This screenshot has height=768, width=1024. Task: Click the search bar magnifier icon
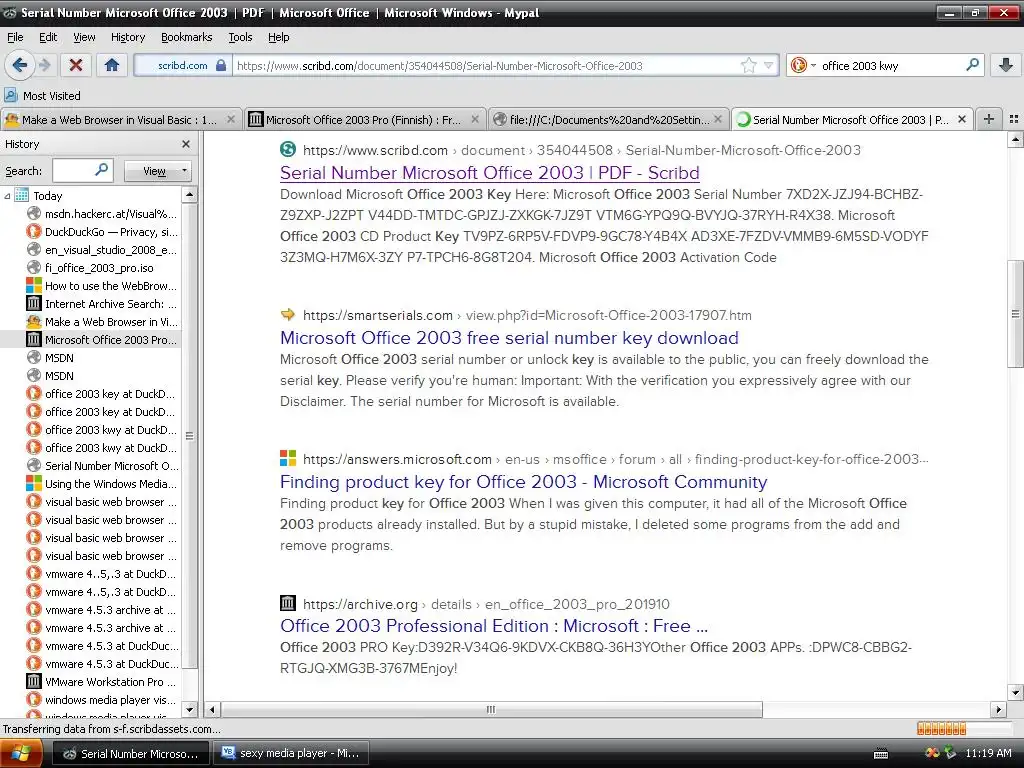[972, 65]
